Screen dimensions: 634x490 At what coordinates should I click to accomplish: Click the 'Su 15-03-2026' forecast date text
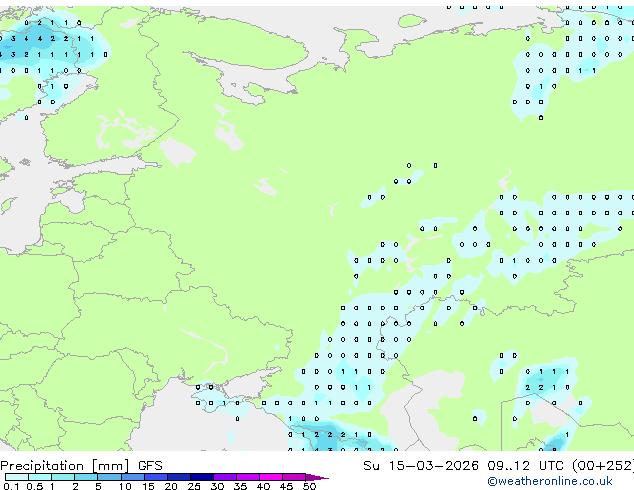pos(421,466)
